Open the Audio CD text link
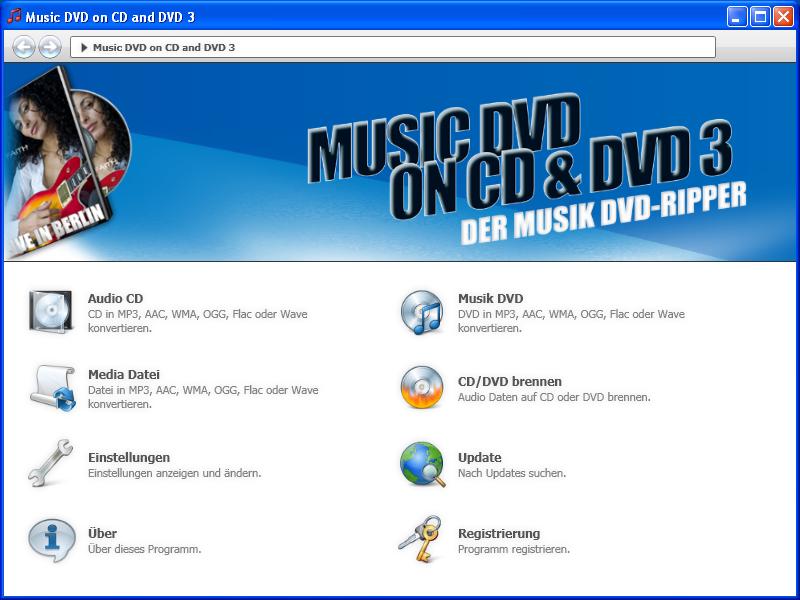The image size is (800, 600). click(115, 298)
